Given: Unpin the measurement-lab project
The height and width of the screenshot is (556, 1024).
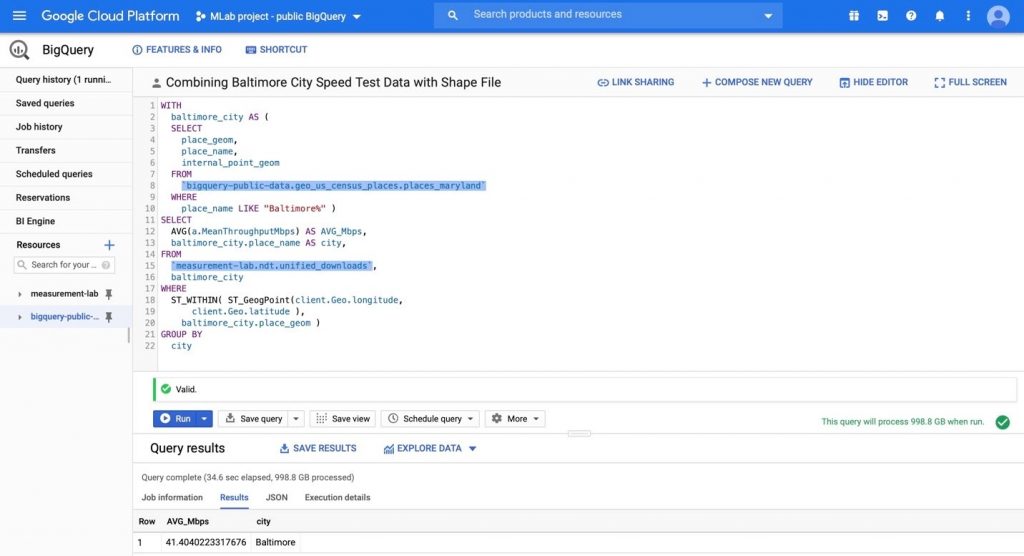Looking at the screenshot, I should point(109,294).
